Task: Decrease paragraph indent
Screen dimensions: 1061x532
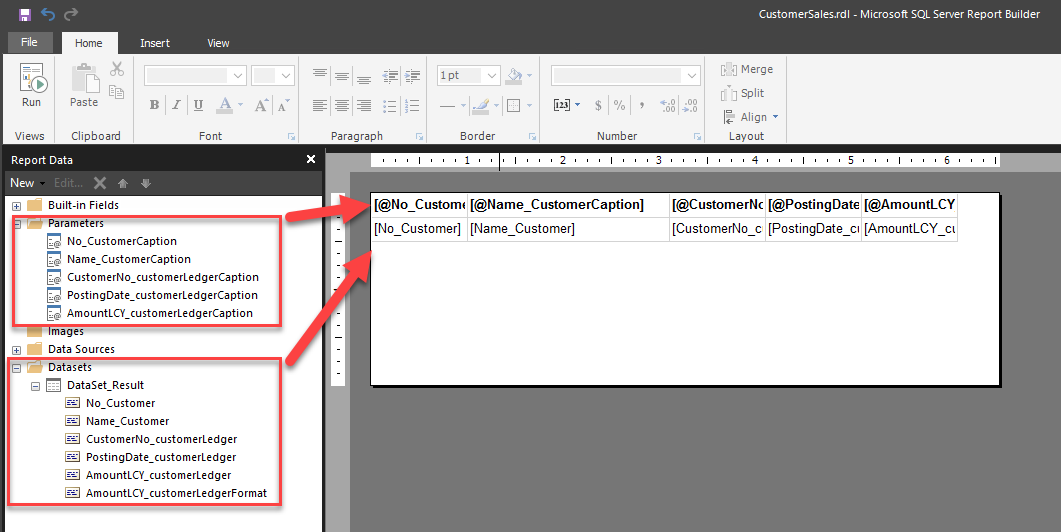Action: coord(390,75)
